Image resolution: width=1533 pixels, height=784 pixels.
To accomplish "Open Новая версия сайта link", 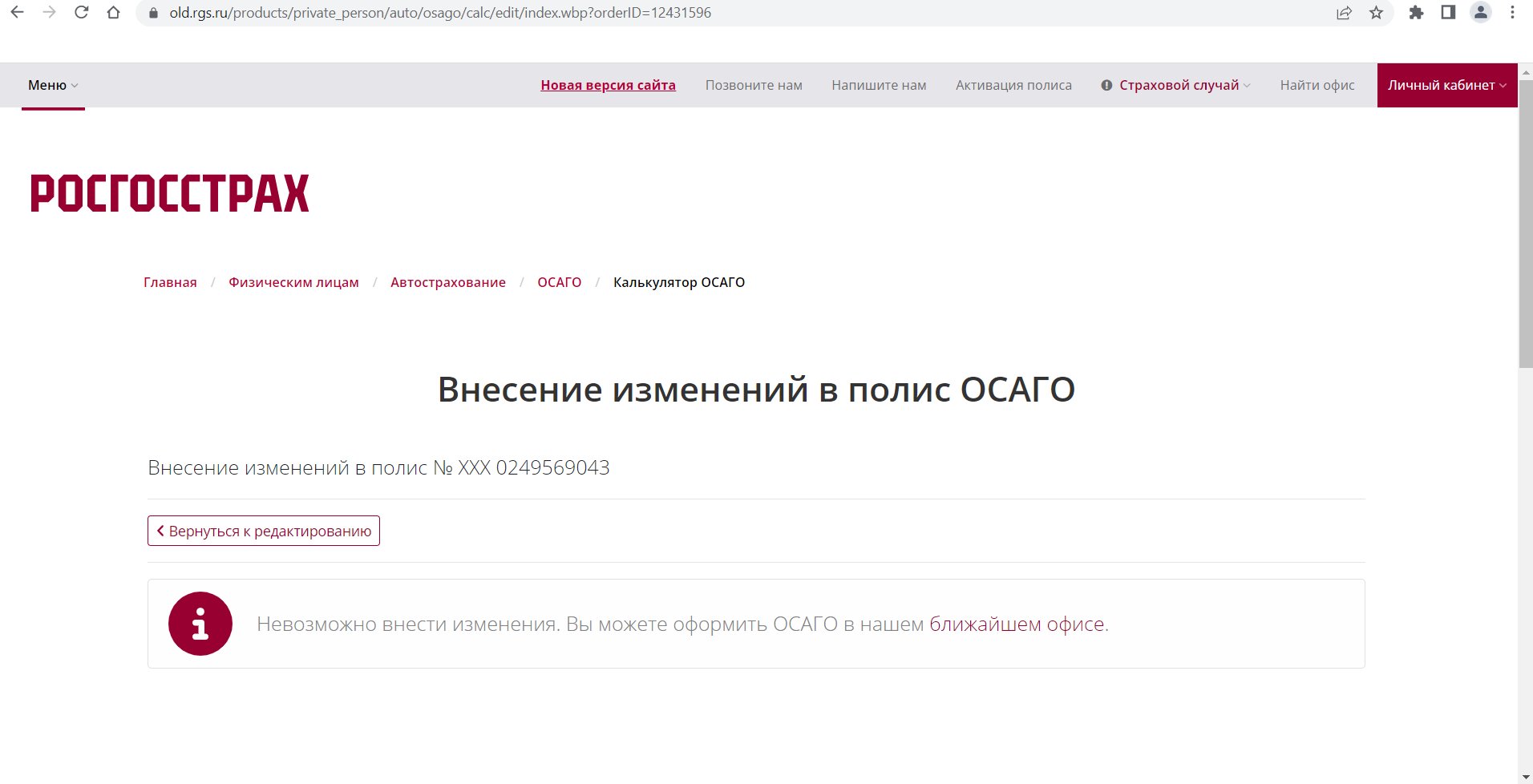I will click(x=608, y=85).
